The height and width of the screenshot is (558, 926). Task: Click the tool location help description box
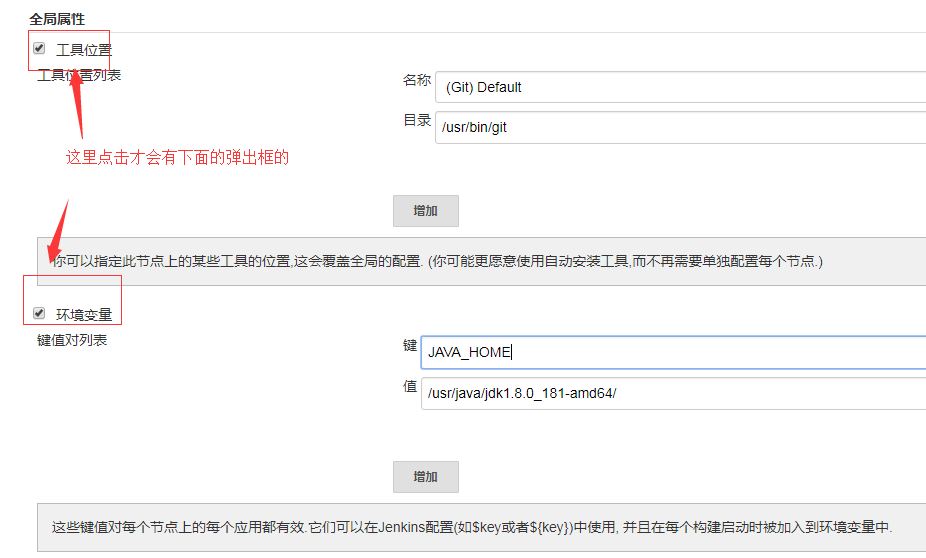point(480,261)
